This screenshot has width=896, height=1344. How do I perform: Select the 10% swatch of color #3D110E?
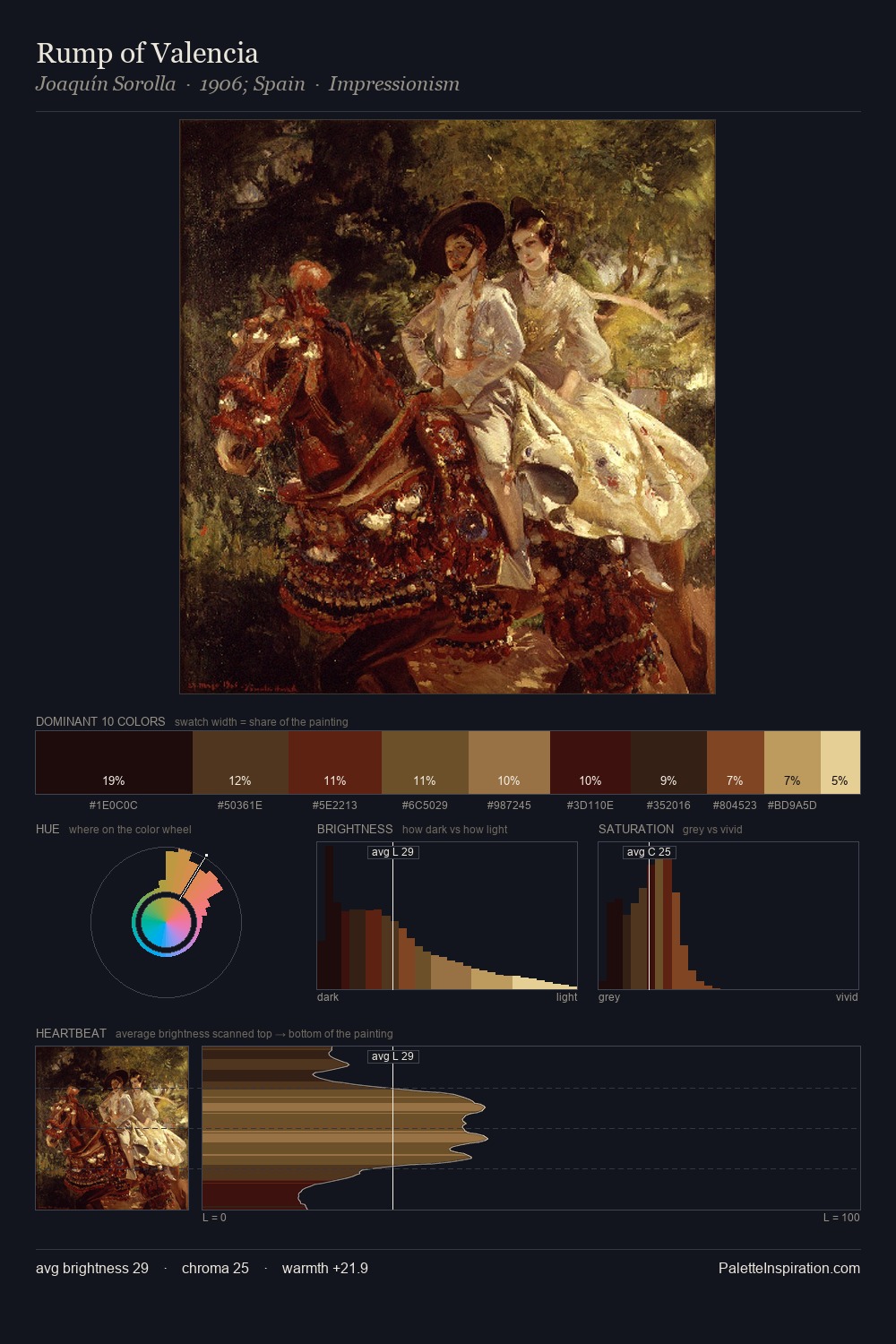click(590, 762)
